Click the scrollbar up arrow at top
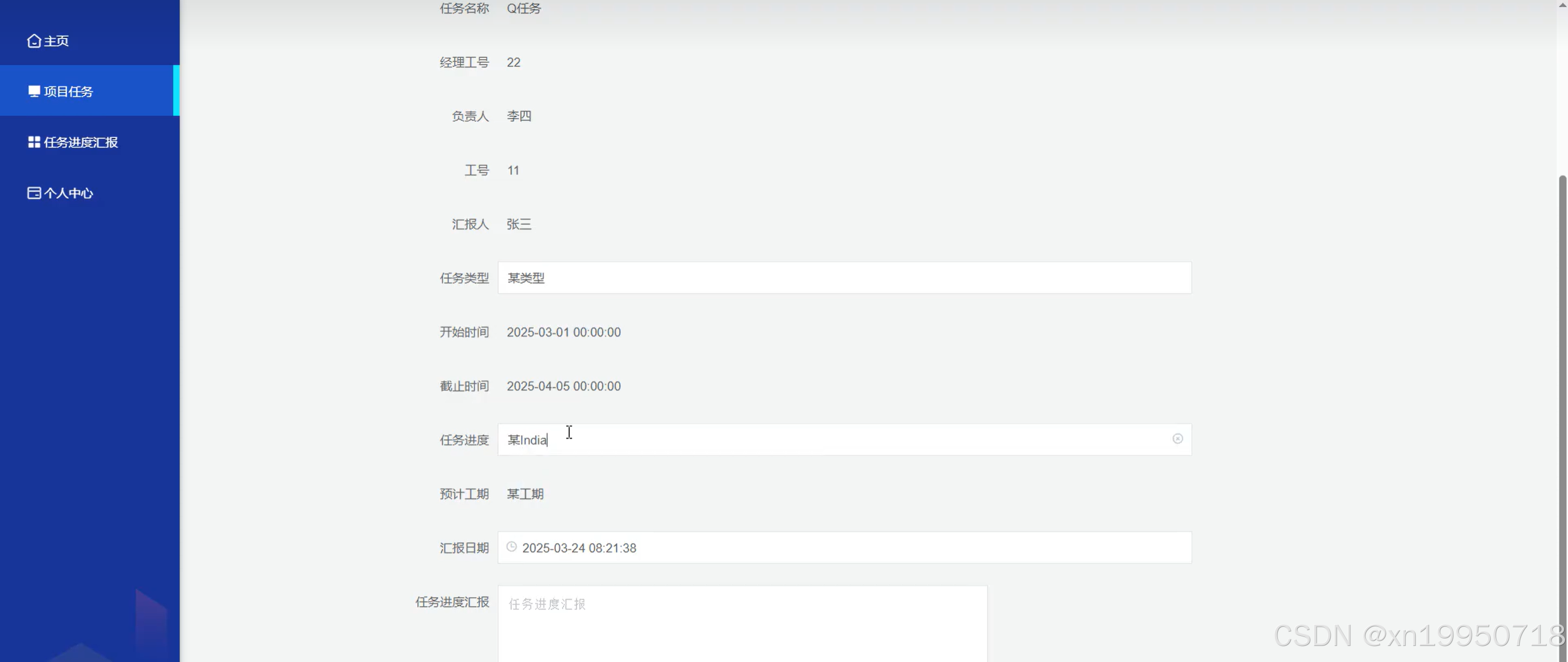The width and height of the screenshot is (1568, 662). click(1562, 5)
